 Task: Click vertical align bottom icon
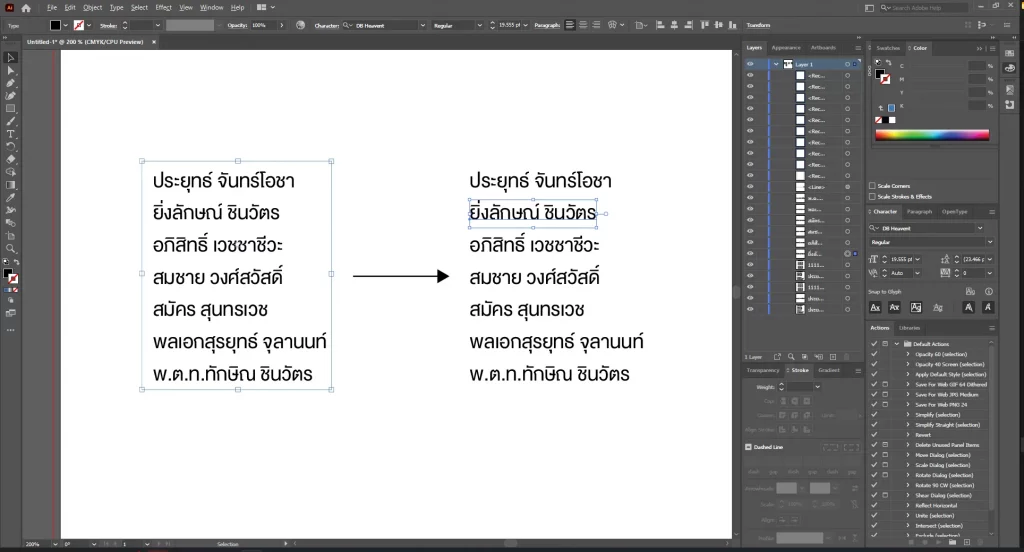click(733, 25)
